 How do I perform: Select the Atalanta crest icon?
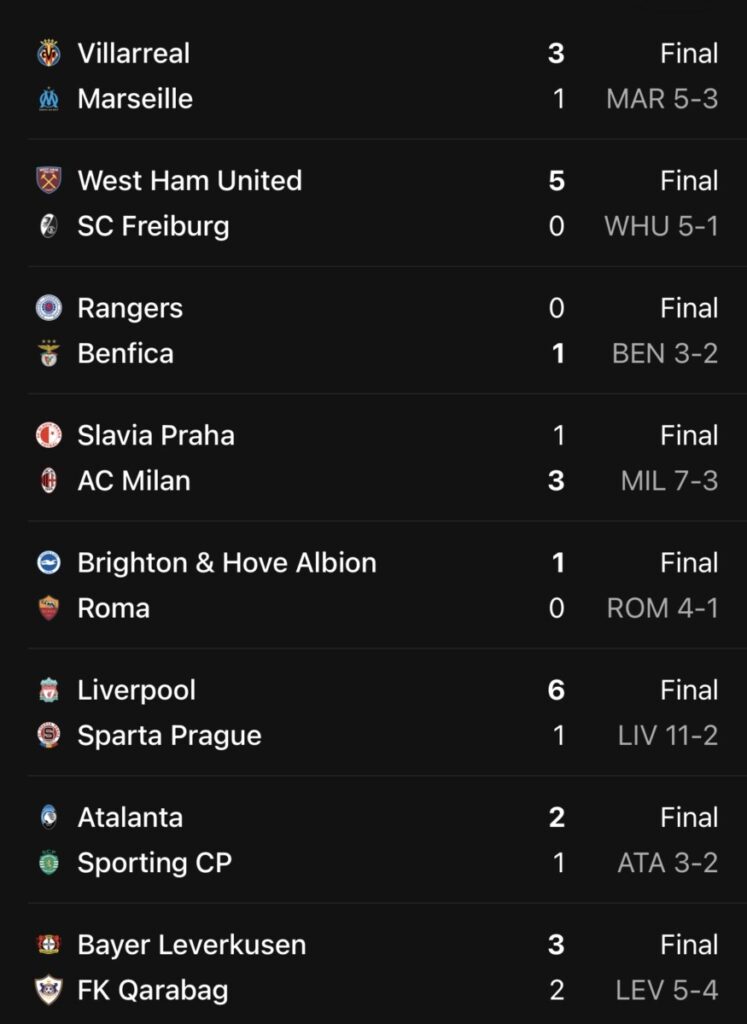(48, 817)
